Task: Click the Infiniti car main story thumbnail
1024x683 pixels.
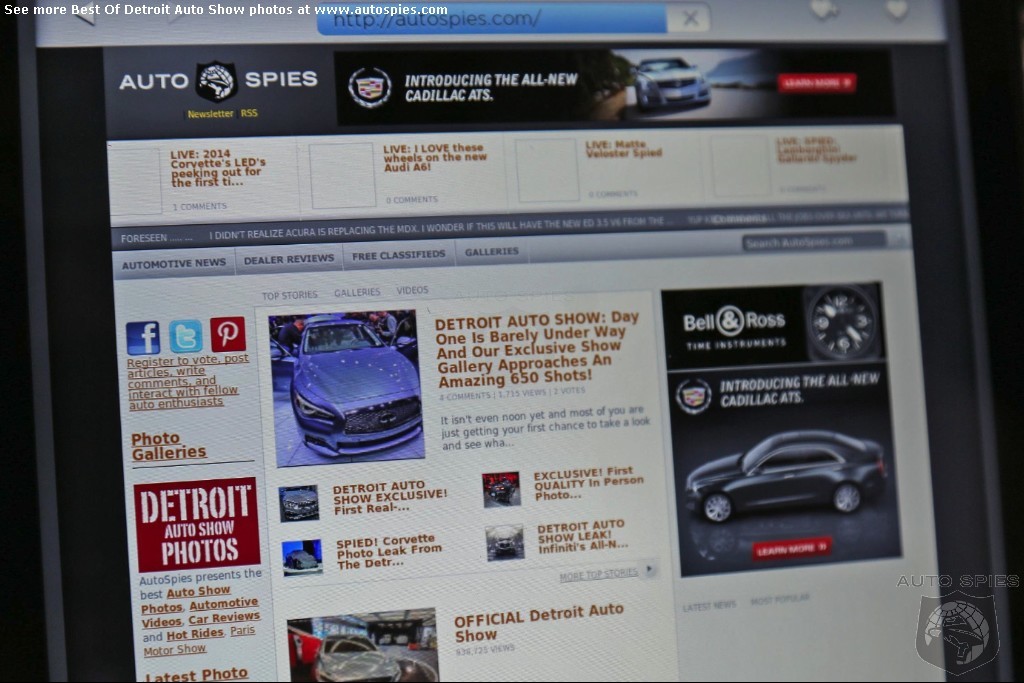Action: point(346,388)
